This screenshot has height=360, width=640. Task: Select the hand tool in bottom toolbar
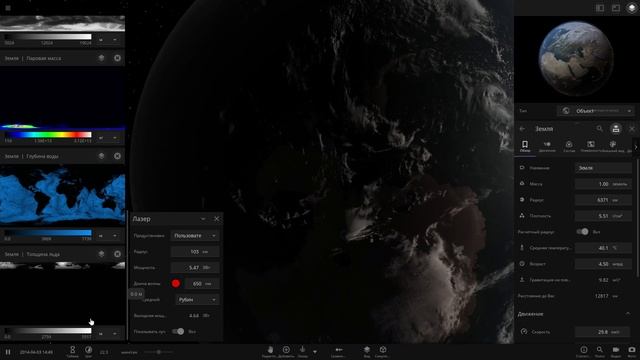(270, 351)
